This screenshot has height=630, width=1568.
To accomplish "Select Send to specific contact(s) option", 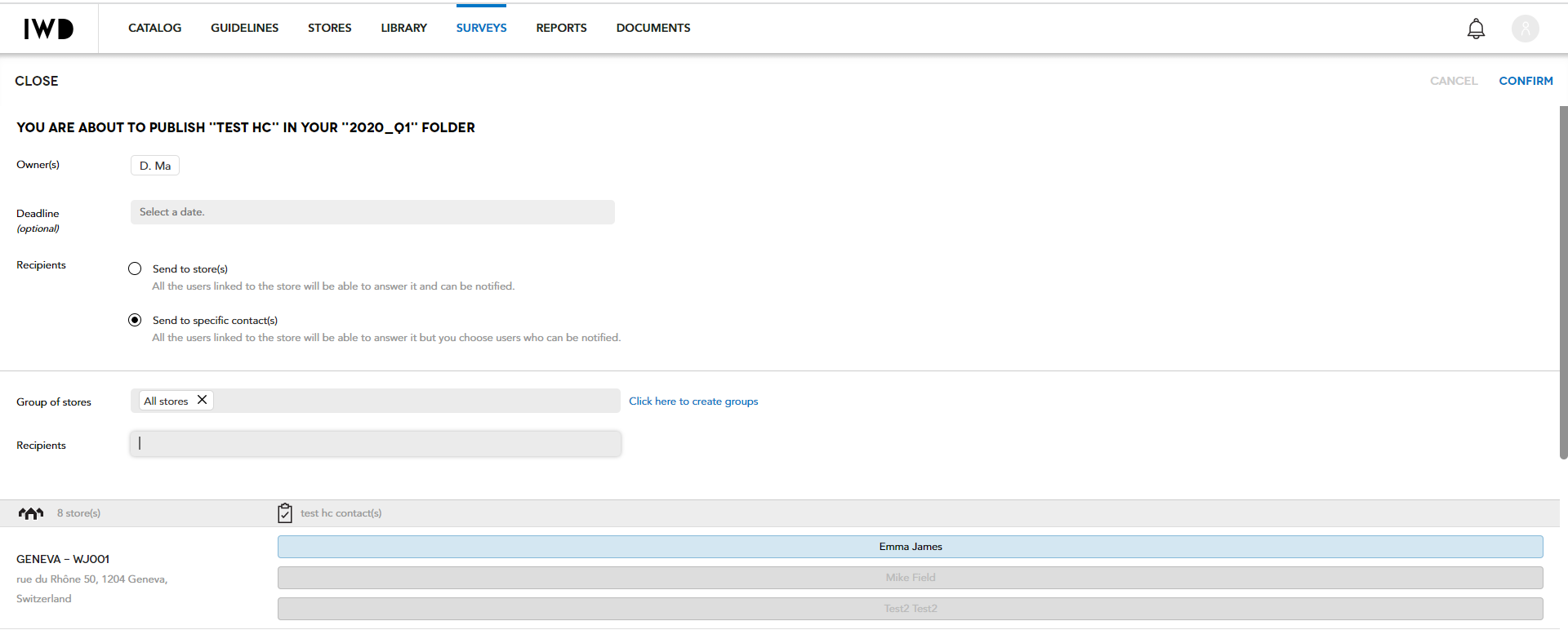I will coord(135,320).
